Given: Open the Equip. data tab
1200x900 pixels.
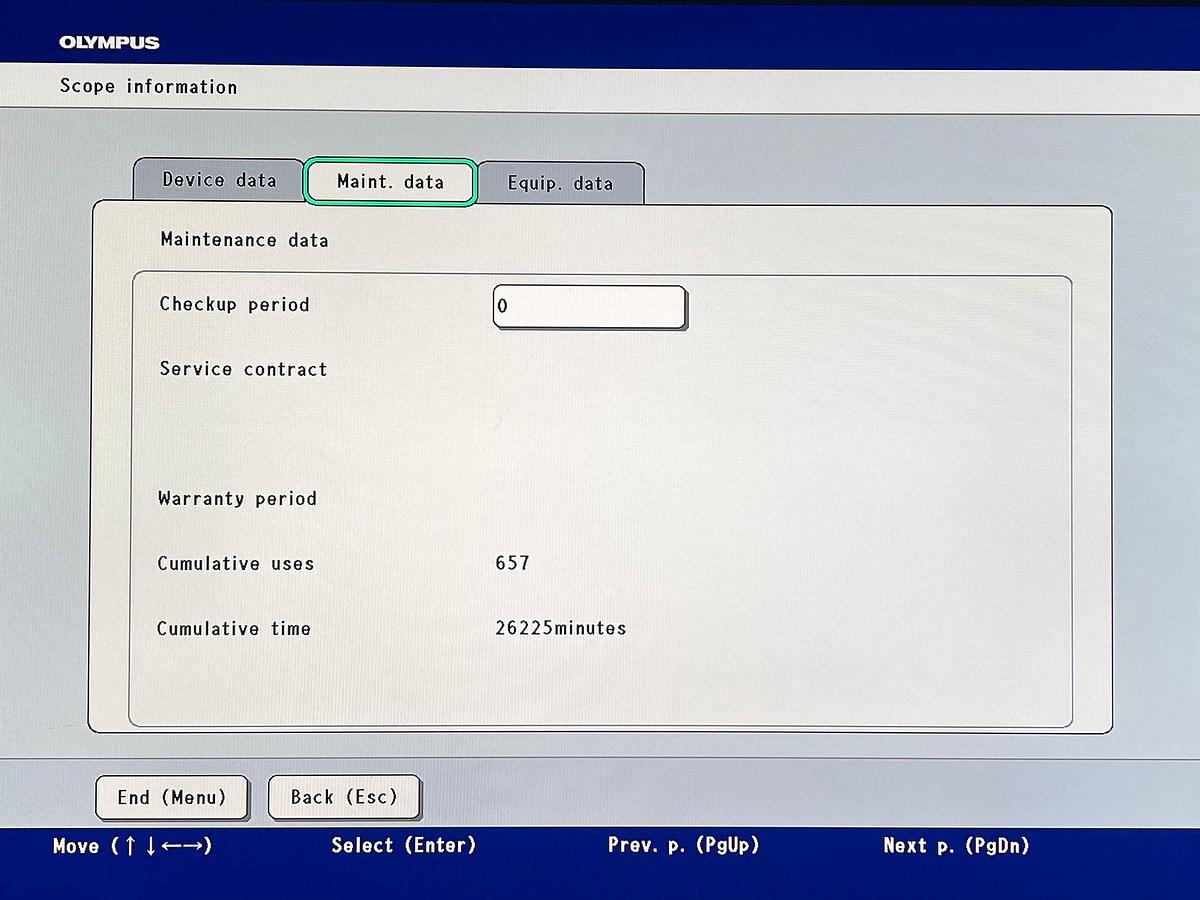Looking at the screenshot, I should click(560, 184).
